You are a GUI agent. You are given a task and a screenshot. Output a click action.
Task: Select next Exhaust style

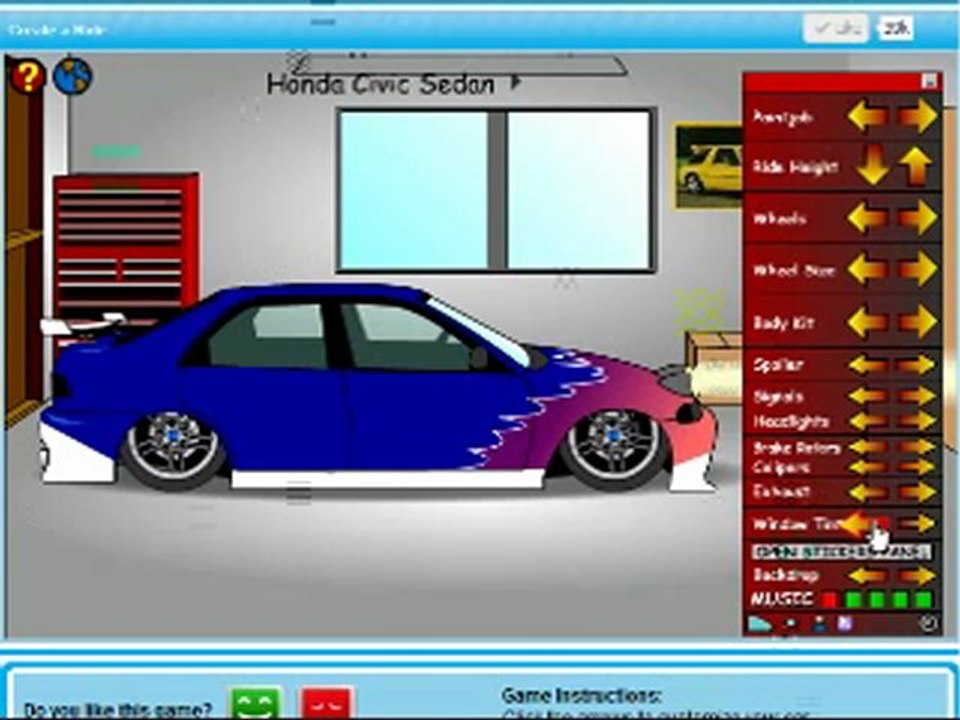click(x=918, y=492)
